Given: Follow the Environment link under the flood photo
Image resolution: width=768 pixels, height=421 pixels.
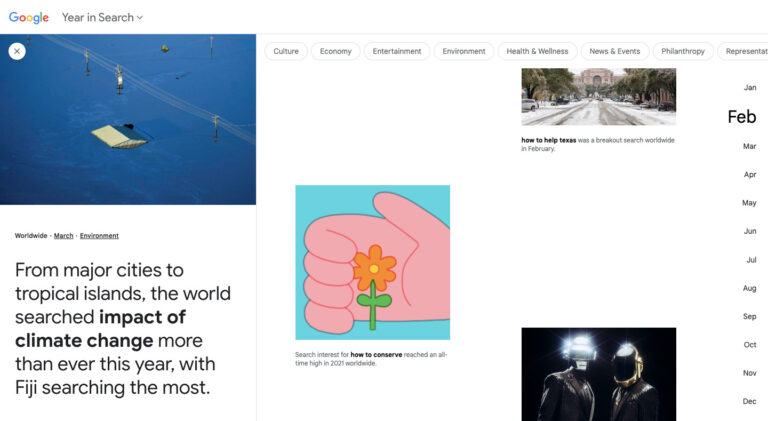Looking at the screenshot, I should [99, 236].
